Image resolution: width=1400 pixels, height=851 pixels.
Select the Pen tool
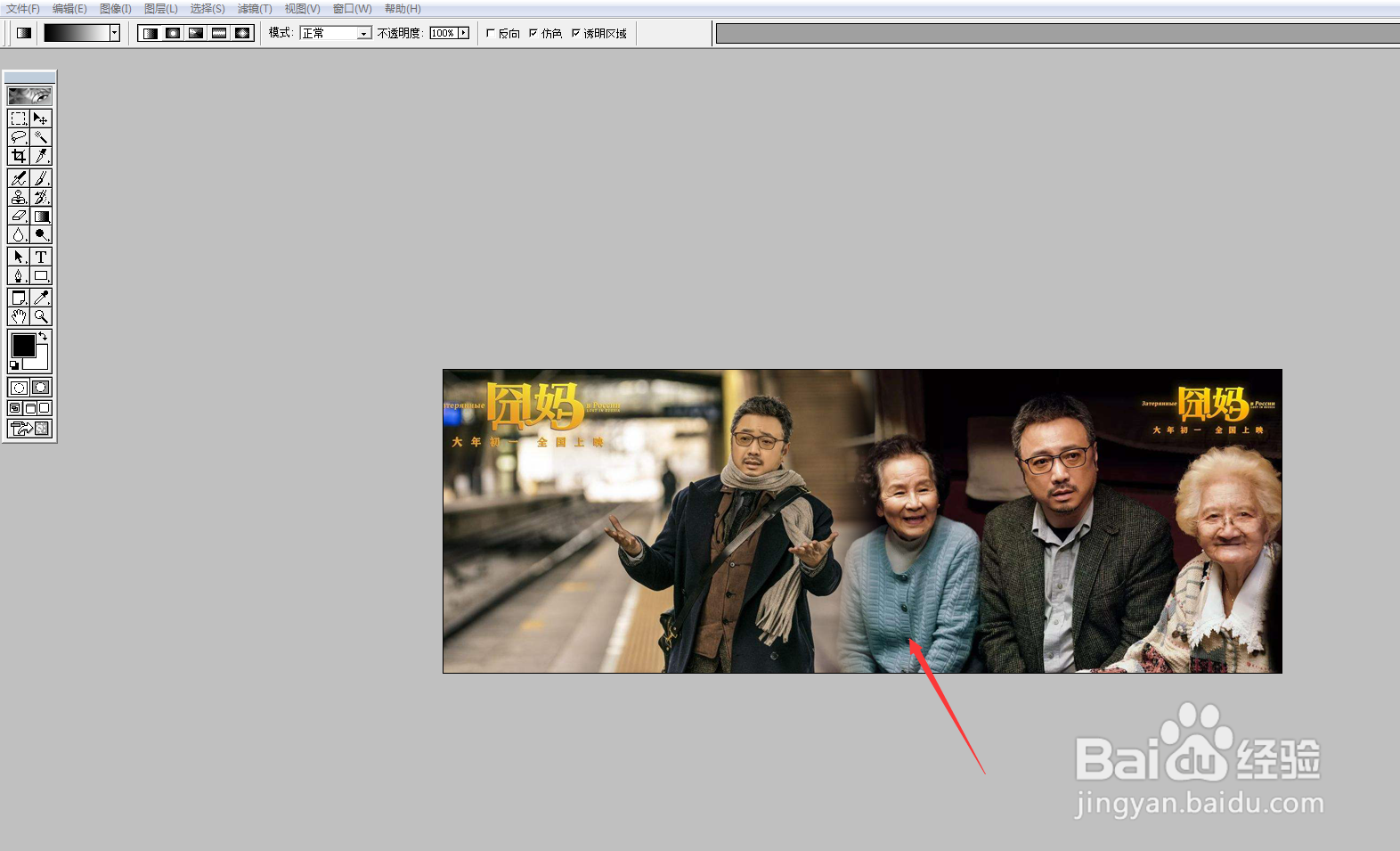point(19,275)
